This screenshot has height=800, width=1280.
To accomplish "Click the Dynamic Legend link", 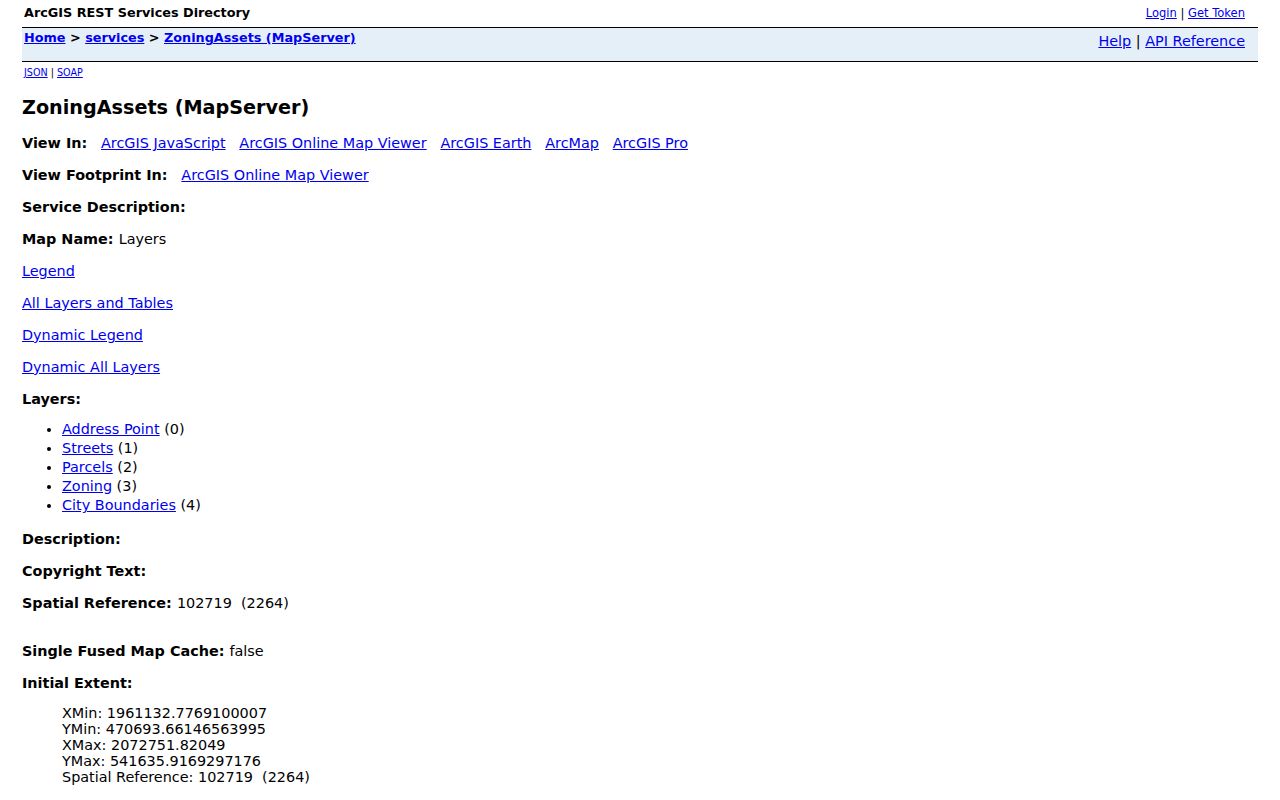I will pyautogui.click(x=82, y=335).
